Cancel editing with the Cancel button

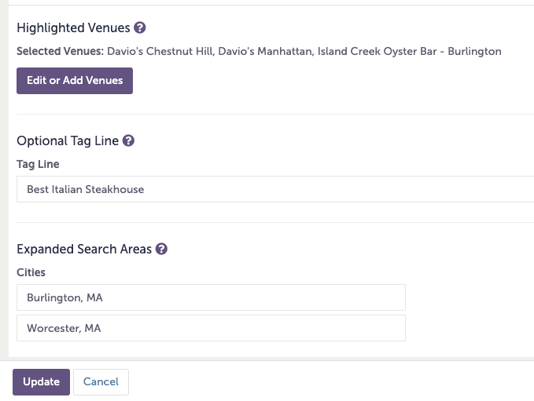tap(101, 382)
